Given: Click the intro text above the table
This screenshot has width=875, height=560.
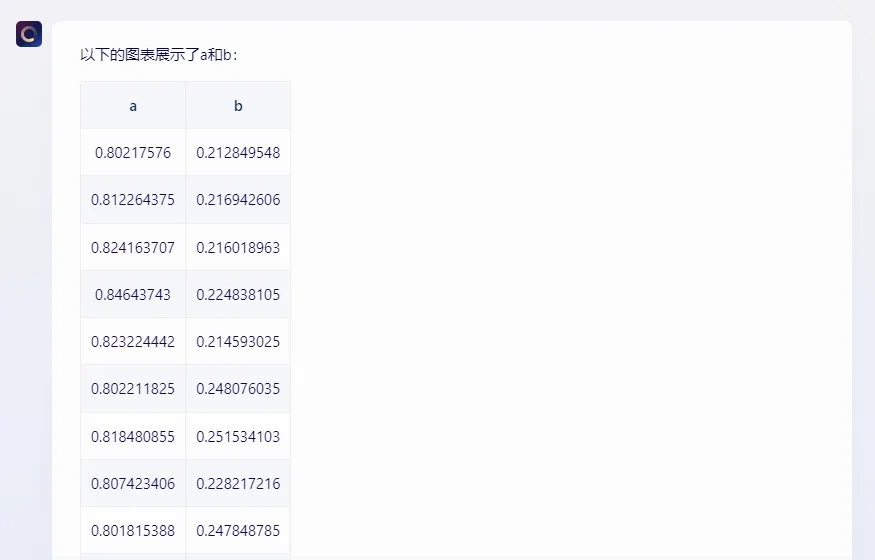Looking at the screenshot, I should point(159,55).
